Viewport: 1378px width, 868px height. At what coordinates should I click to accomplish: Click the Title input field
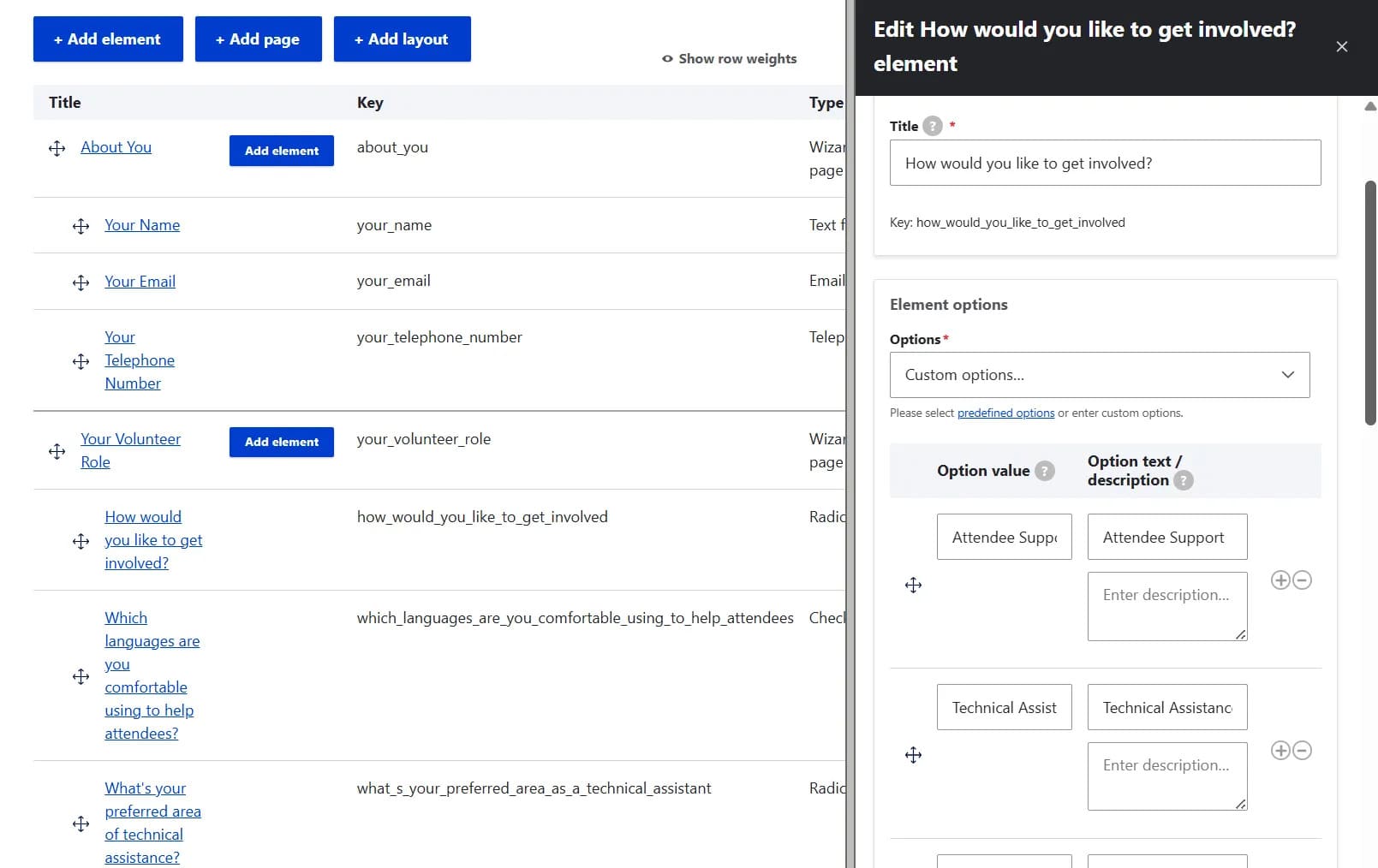tap(1105, 163)
